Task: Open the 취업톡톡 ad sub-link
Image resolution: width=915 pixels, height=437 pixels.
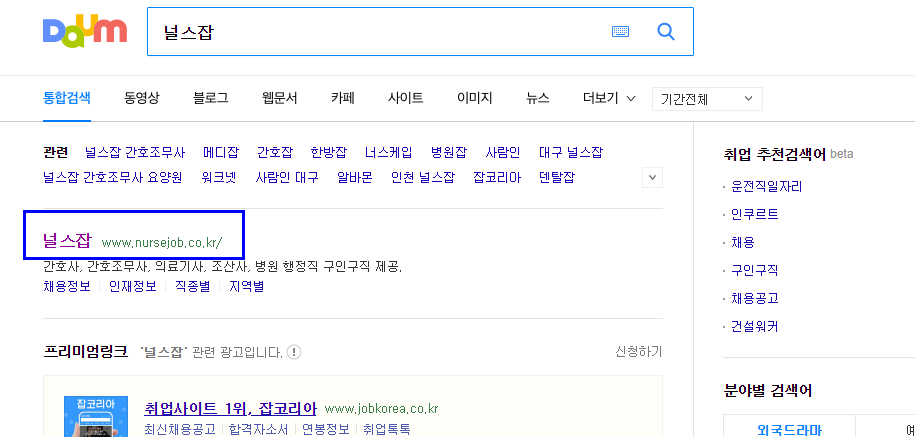Action: [x=386, y=429]
